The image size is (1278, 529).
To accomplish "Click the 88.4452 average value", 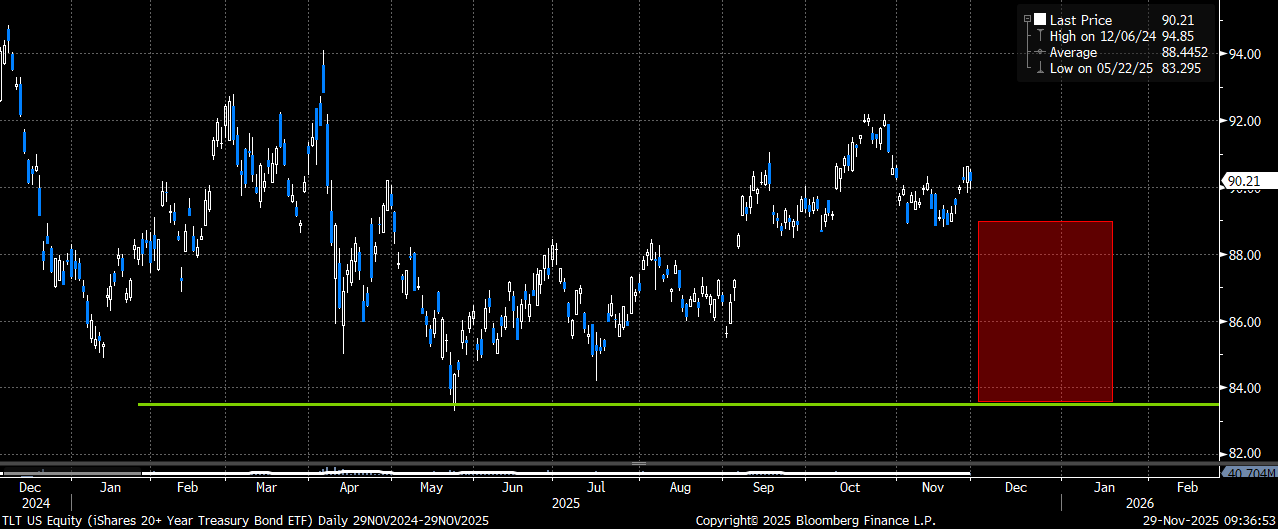I will point(1185,52).
